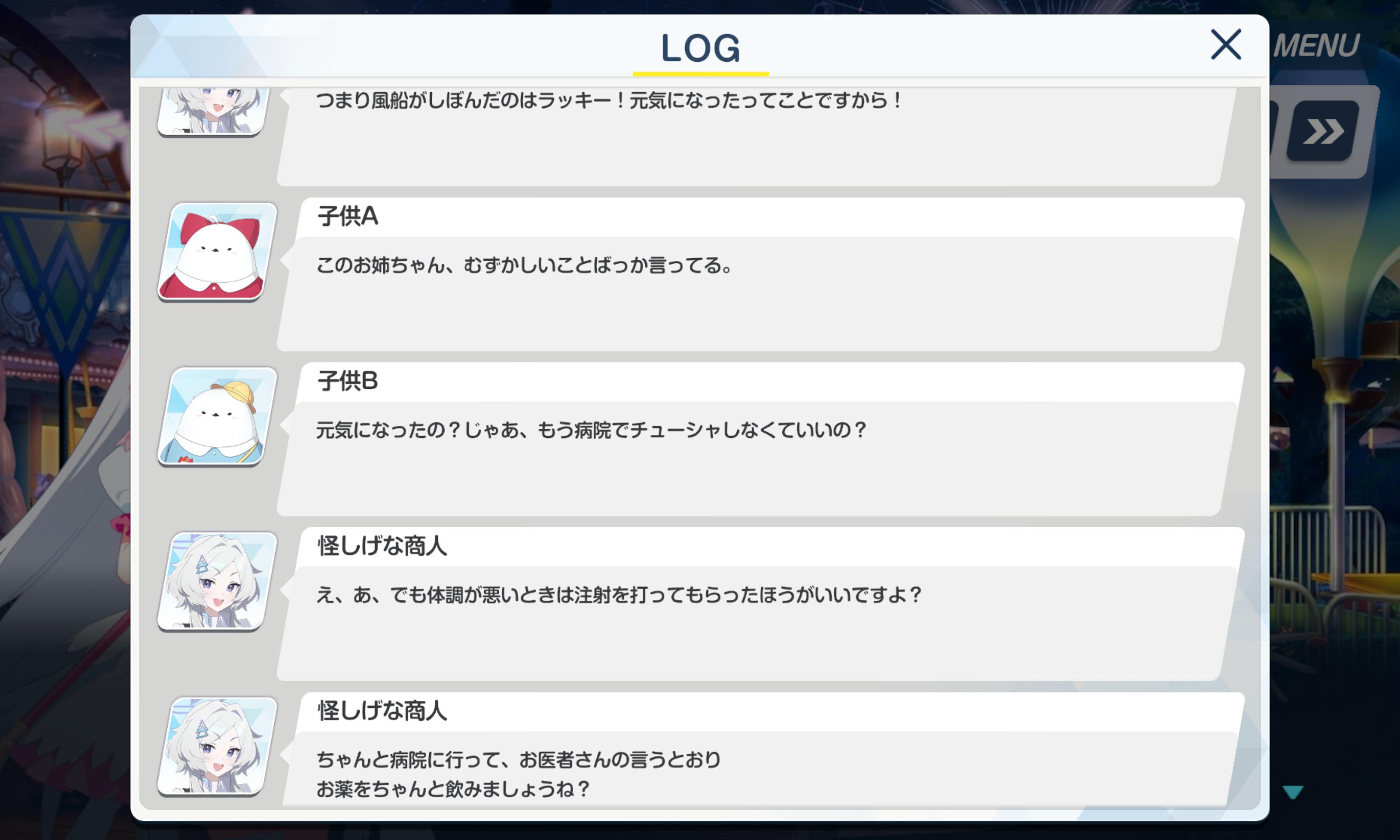Image resolution: width=1400 pixels, height=840 pixels.
Task: Tap the teal down-arrow advance indicator
Action: pos(1293,791)
